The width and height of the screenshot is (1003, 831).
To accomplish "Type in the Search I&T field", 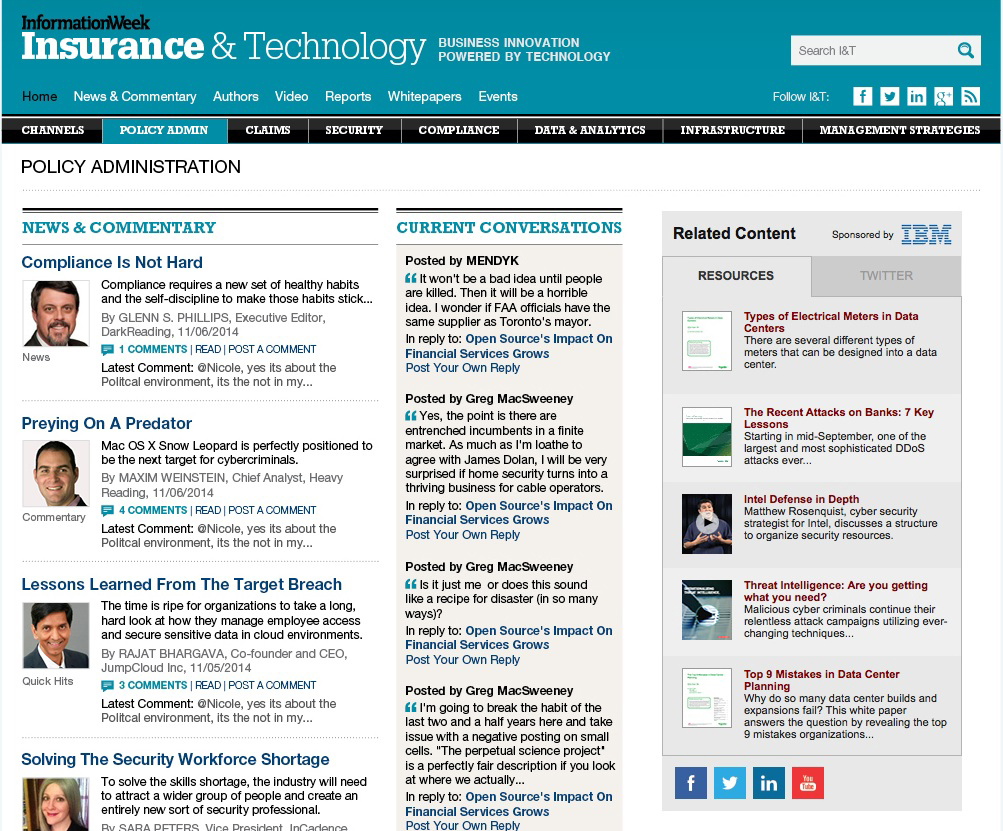I will pos(870,51).
